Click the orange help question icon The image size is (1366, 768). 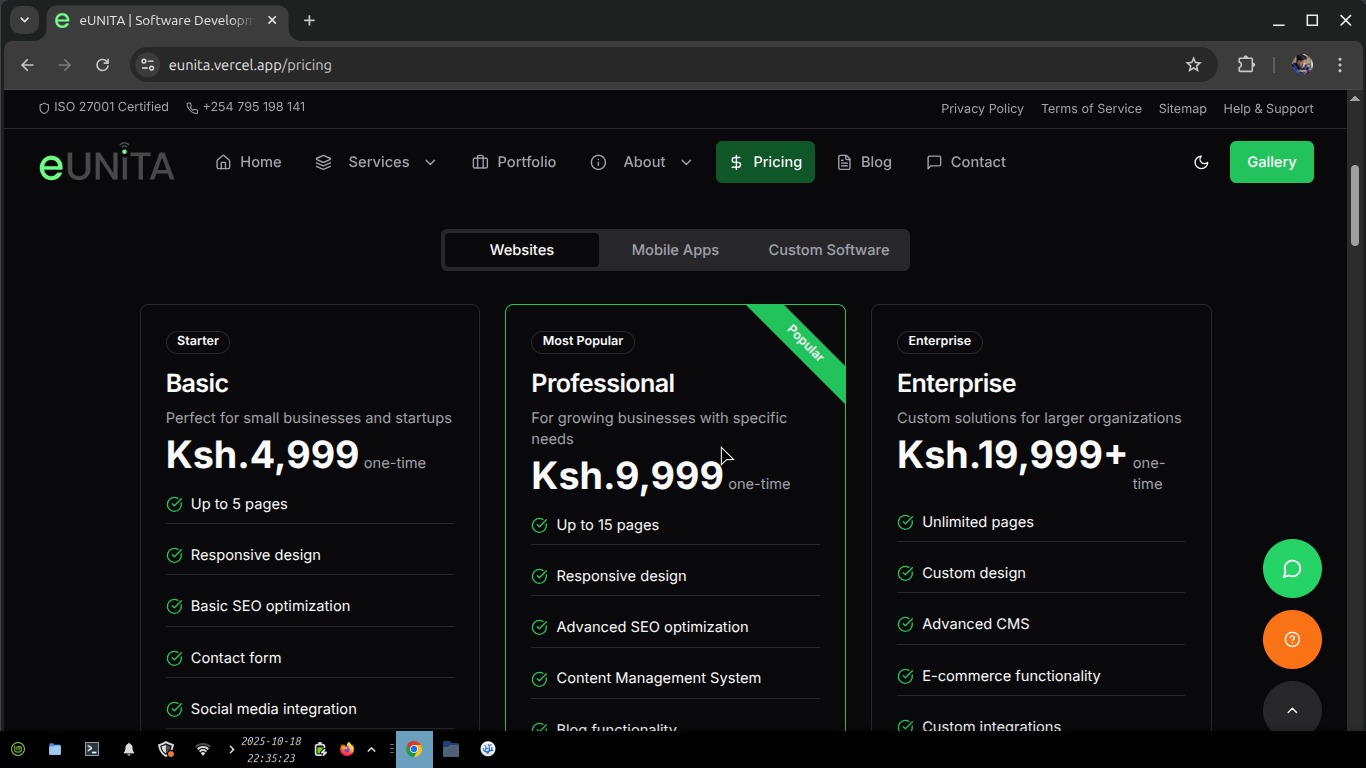1292,640
